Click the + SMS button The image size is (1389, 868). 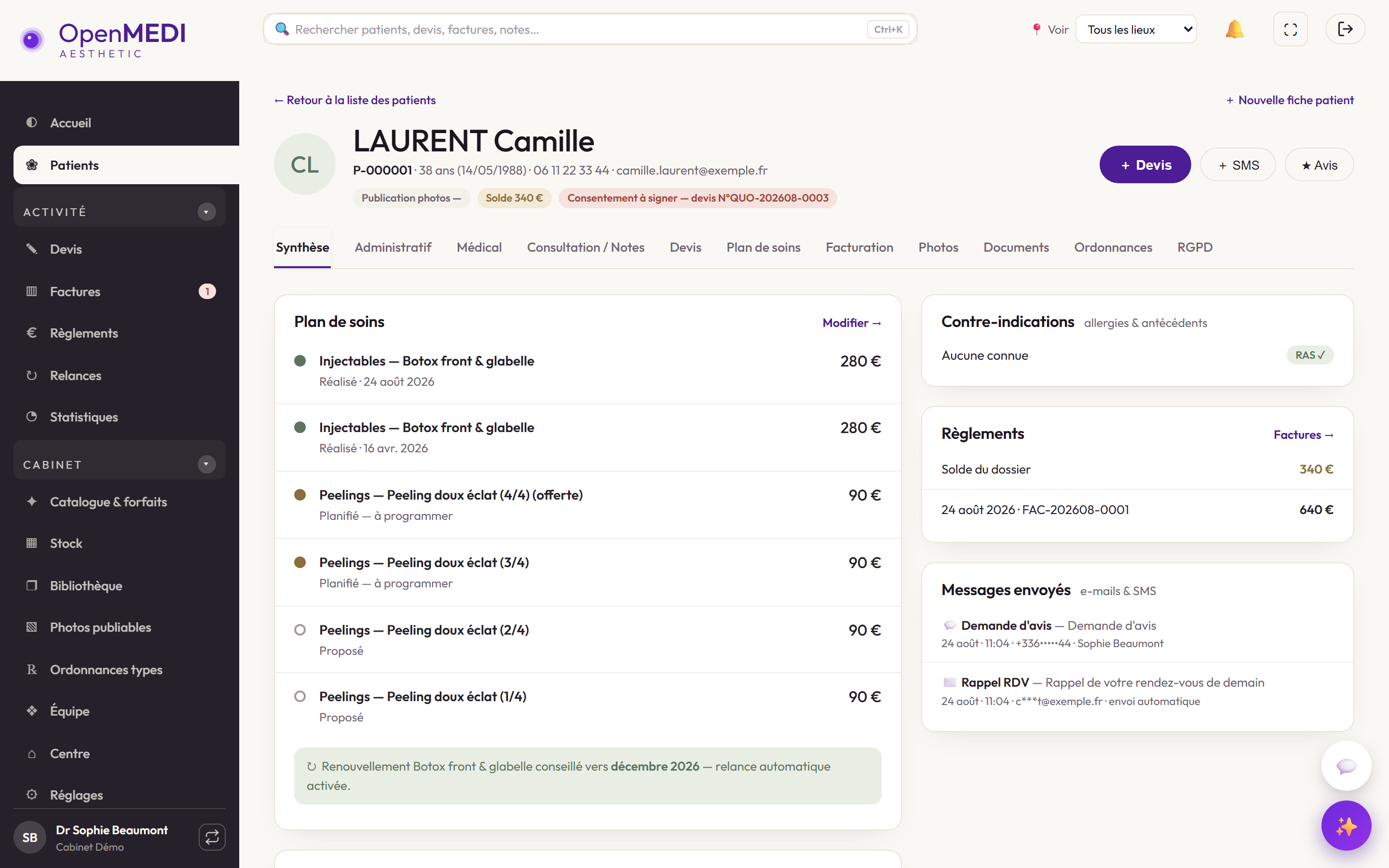click(1238, 165)
